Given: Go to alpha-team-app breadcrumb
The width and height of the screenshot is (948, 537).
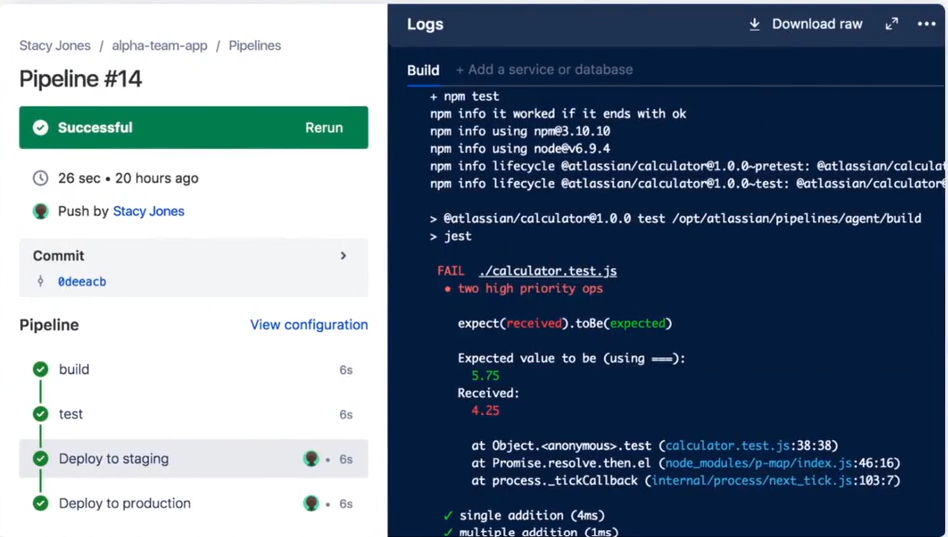Looking at the screenshot, I should (x=160, y=45).
